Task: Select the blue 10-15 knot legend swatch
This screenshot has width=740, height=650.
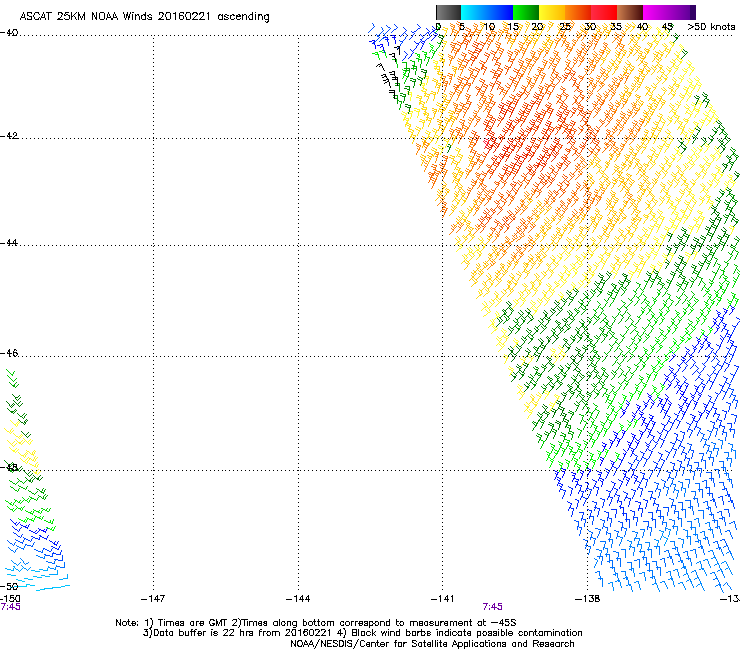Action: [x=500, y=12]
